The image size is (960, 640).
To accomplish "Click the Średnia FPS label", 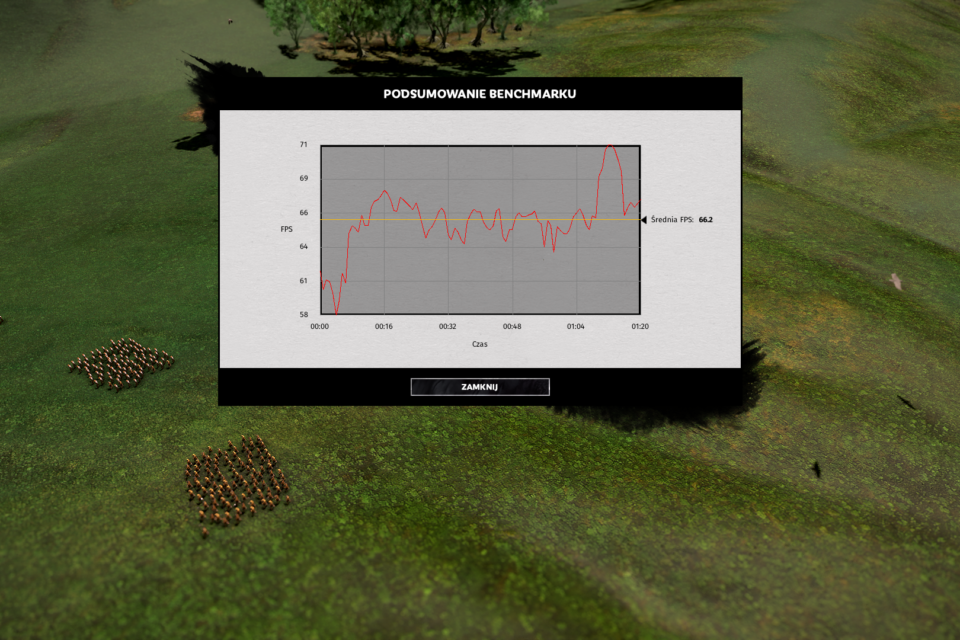I will [x=672, y=220].
